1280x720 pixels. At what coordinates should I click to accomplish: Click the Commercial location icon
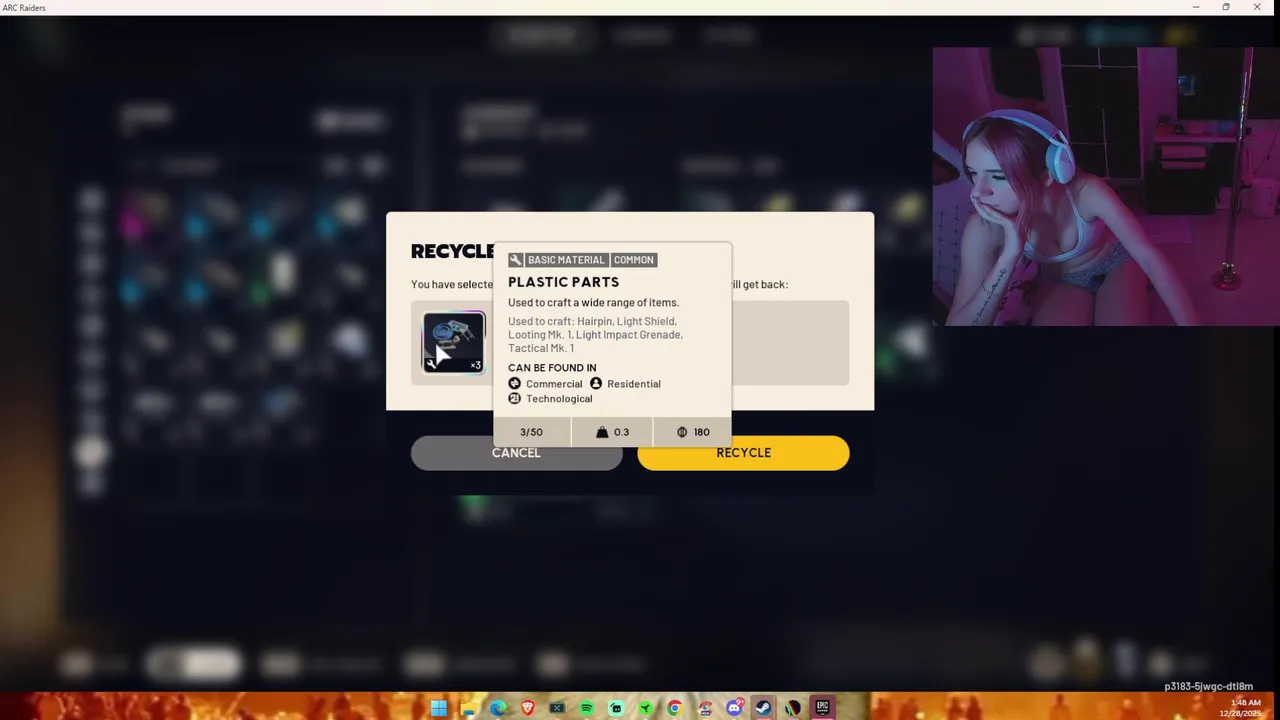tap(515, 383)
